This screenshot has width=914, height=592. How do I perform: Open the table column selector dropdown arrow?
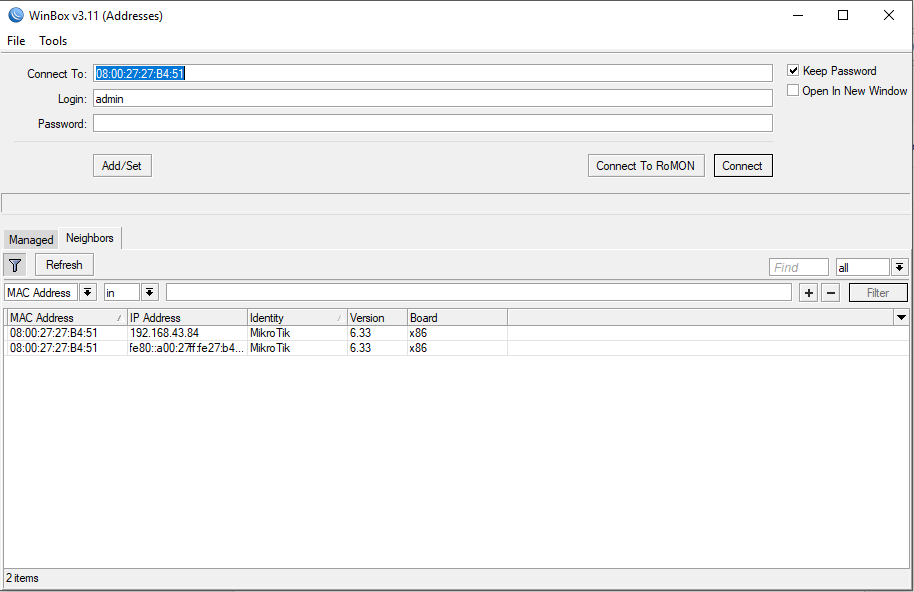(x=901, y=318)
